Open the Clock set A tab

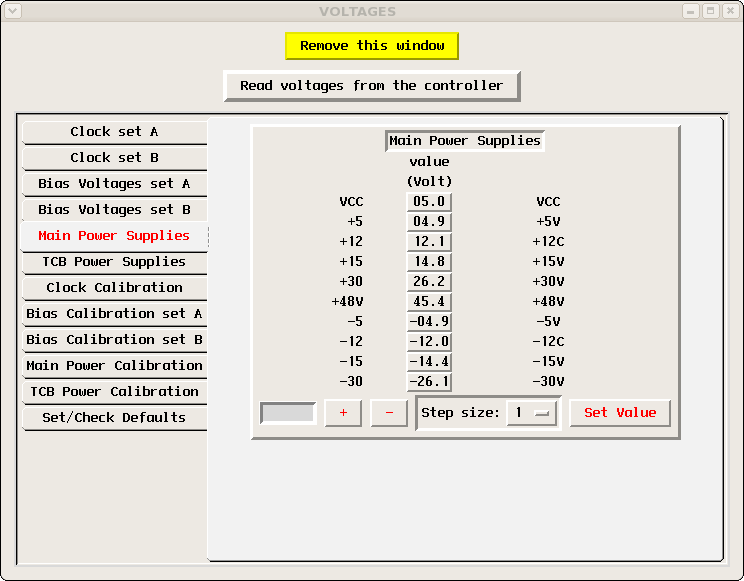114,132
